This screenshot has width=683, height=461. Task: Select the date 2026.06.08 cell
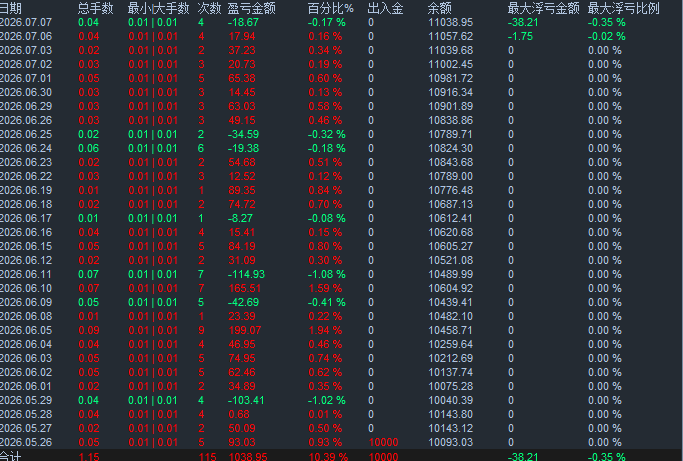point(26,316)
